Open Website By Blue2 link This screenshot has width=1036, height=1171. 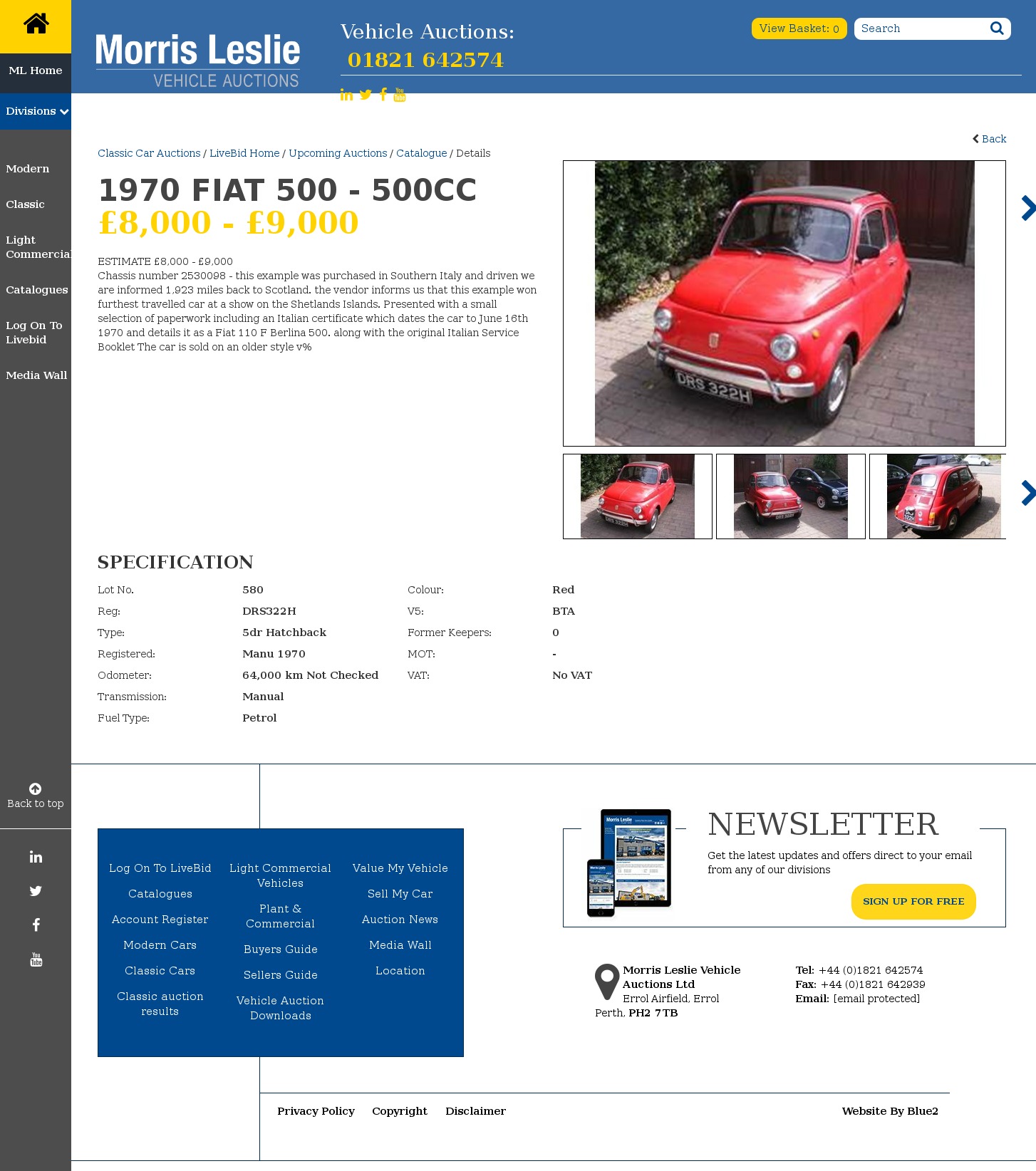[890, 1111]
